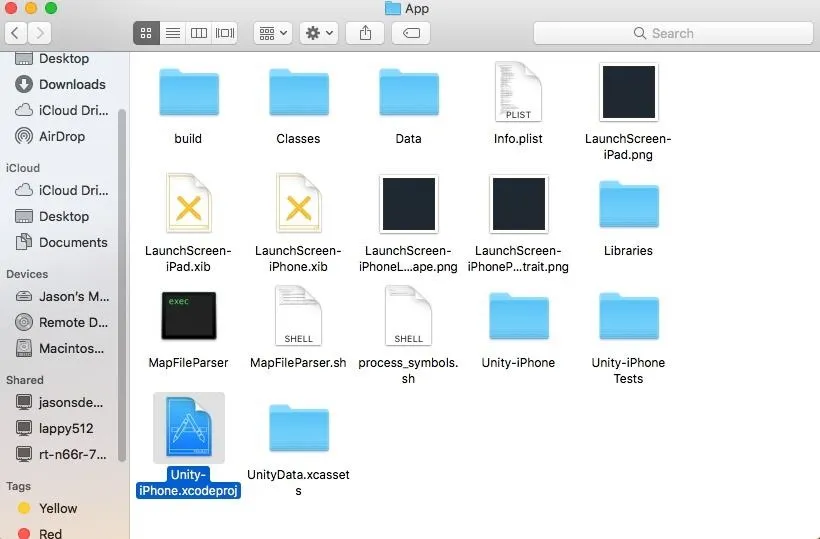Select the process_symbols.sh shell file
This screenshot has height=539, width=820.
(408, 316)
